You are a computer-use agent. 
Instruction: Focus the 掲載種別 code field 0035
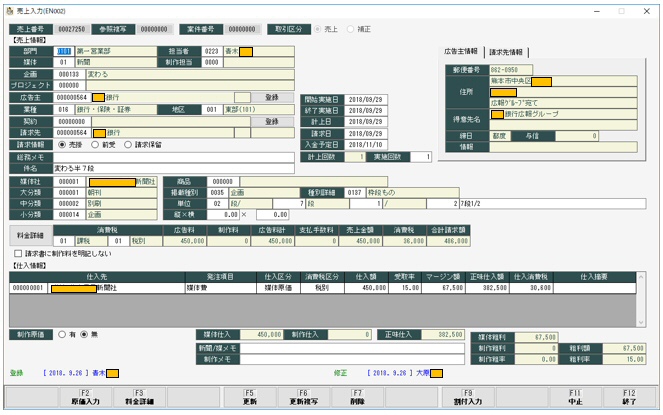pyautogui.click(x=217, y=192)
